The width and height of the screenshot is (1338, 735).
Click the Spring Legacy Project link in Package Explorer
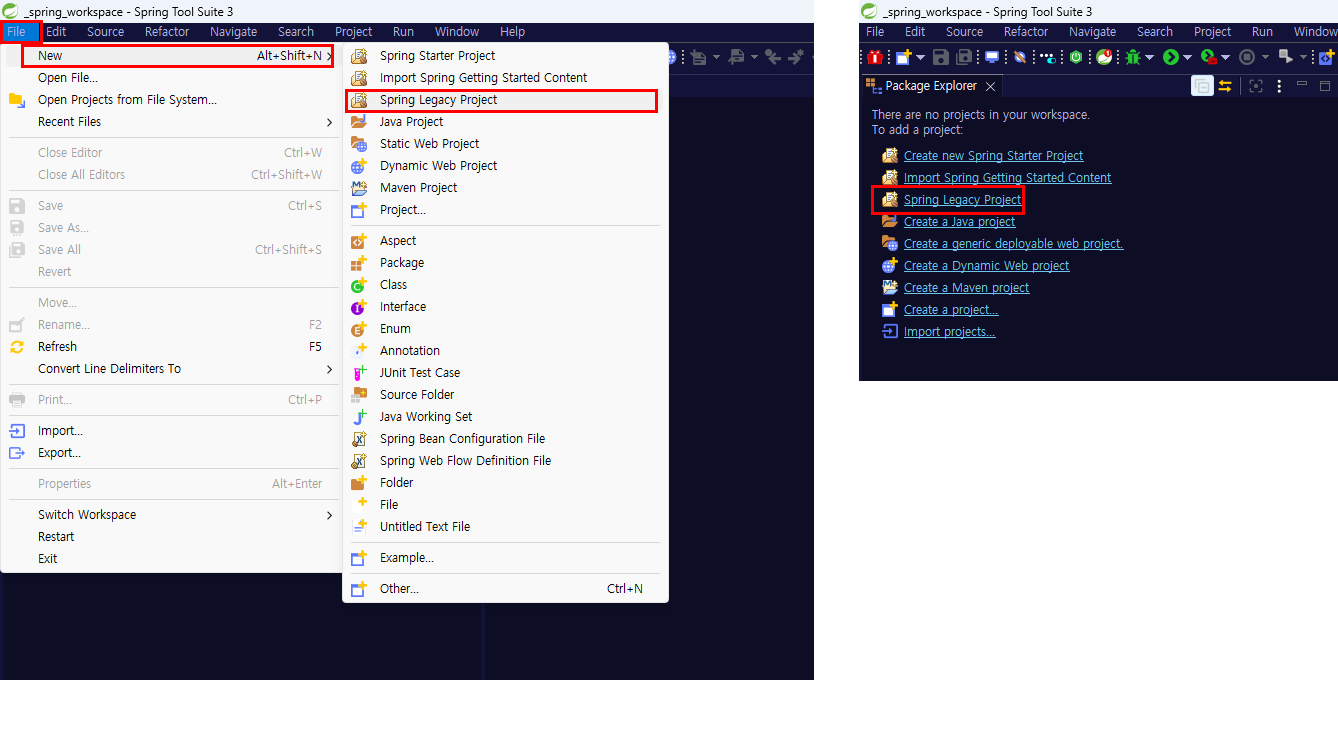[x=962, y=200]
